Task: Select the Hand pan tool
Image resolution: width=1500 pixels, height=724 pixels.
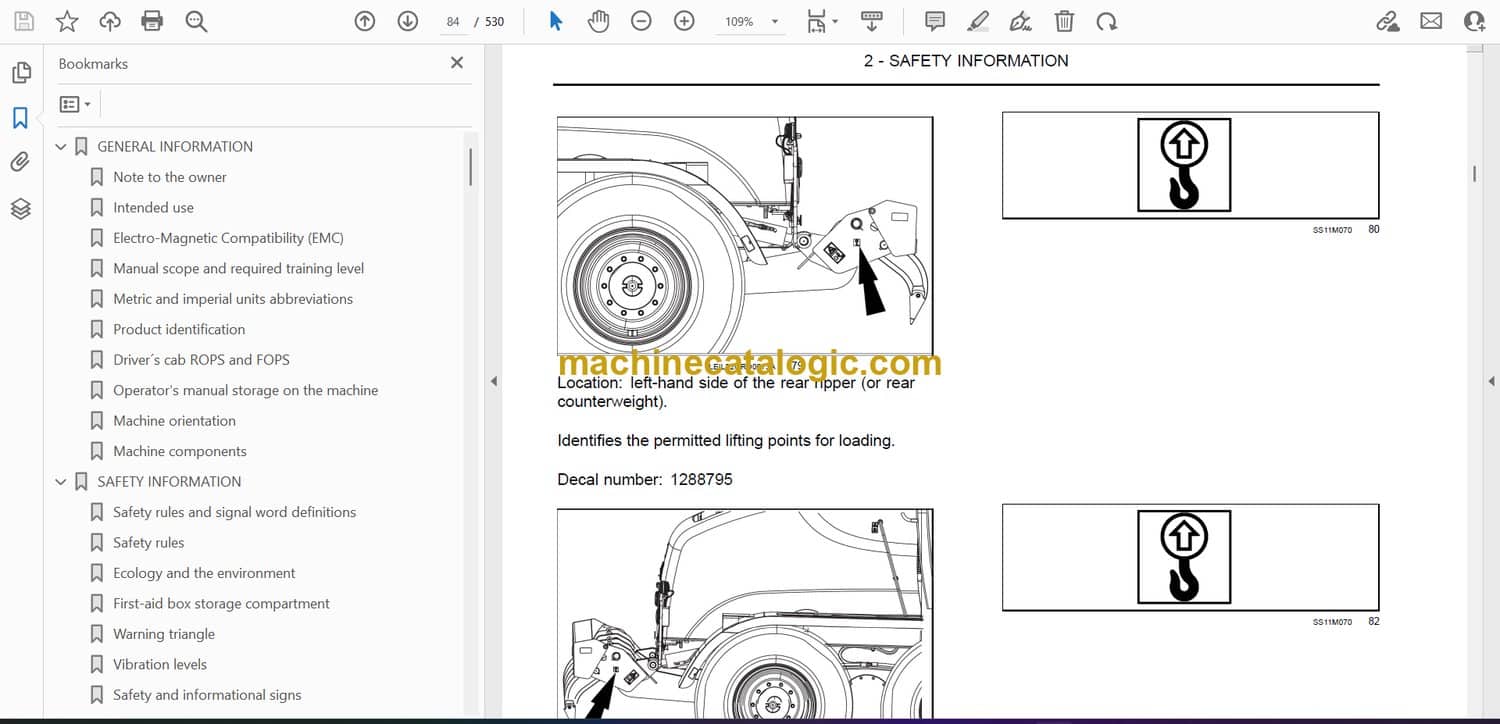Action: point(598,21)
